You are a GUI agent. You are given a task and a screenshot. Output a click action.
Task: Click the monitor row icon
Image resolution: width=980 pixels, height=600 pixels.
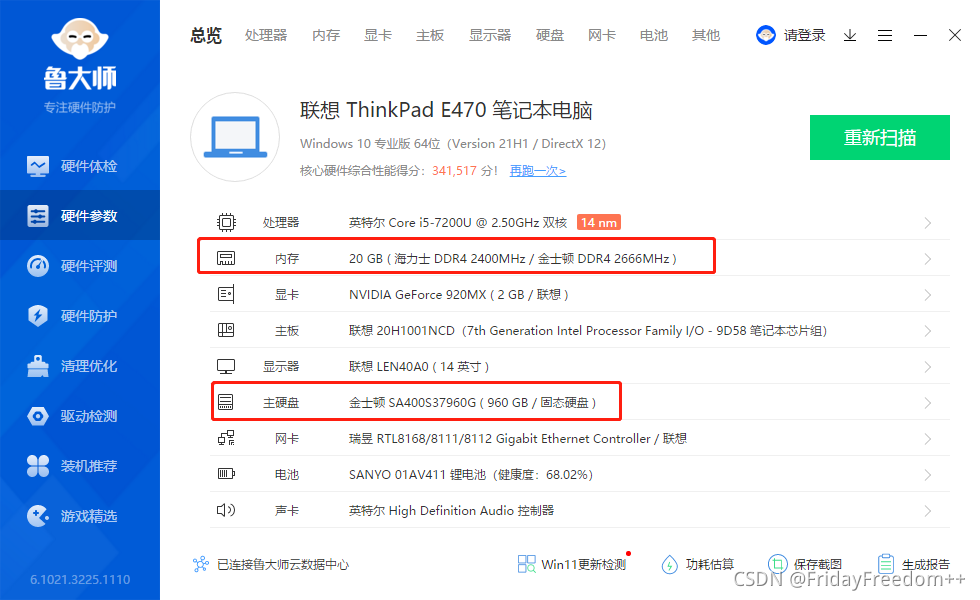tap(226, 366)
